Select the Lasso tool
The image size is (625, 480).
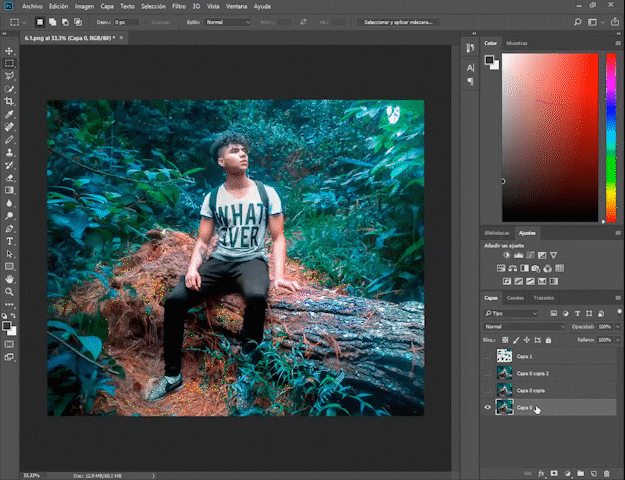(x=10, y=75)
